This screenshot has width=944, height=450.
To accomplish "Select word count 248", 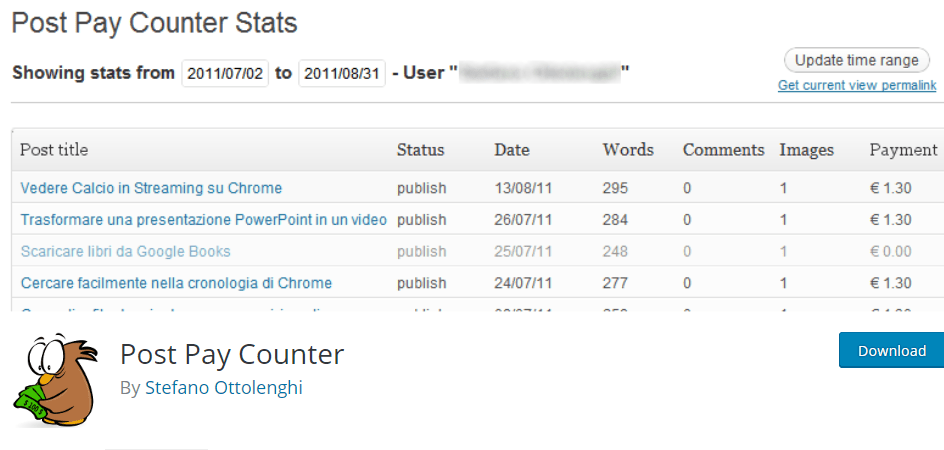I will (x=615, y=251).
